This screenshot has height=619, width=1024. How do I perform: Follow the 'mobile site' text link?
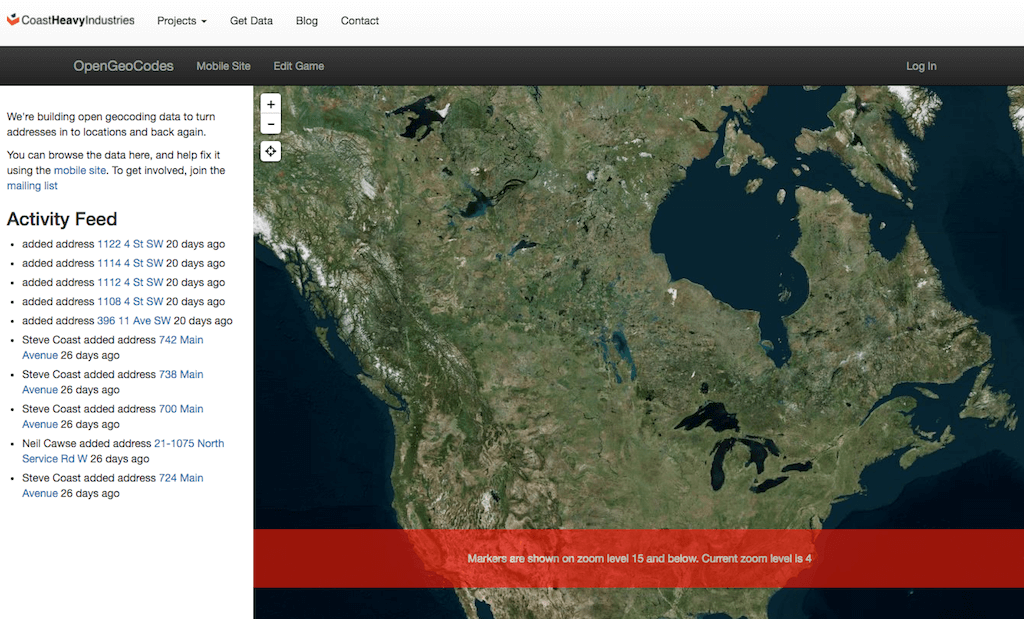80,171
